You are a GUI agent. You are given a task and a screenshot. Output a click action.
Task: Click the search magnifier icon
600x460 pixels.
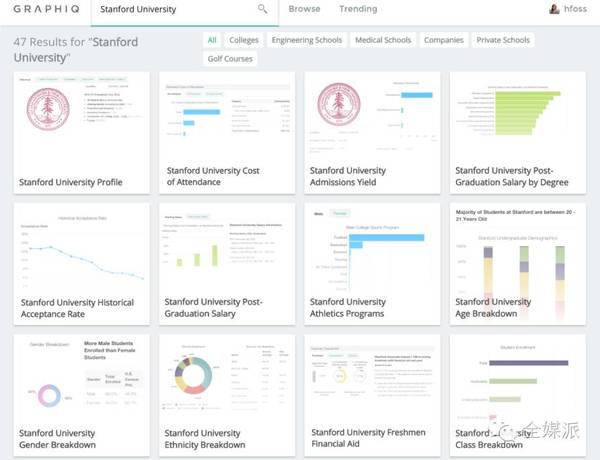[262, 8]
